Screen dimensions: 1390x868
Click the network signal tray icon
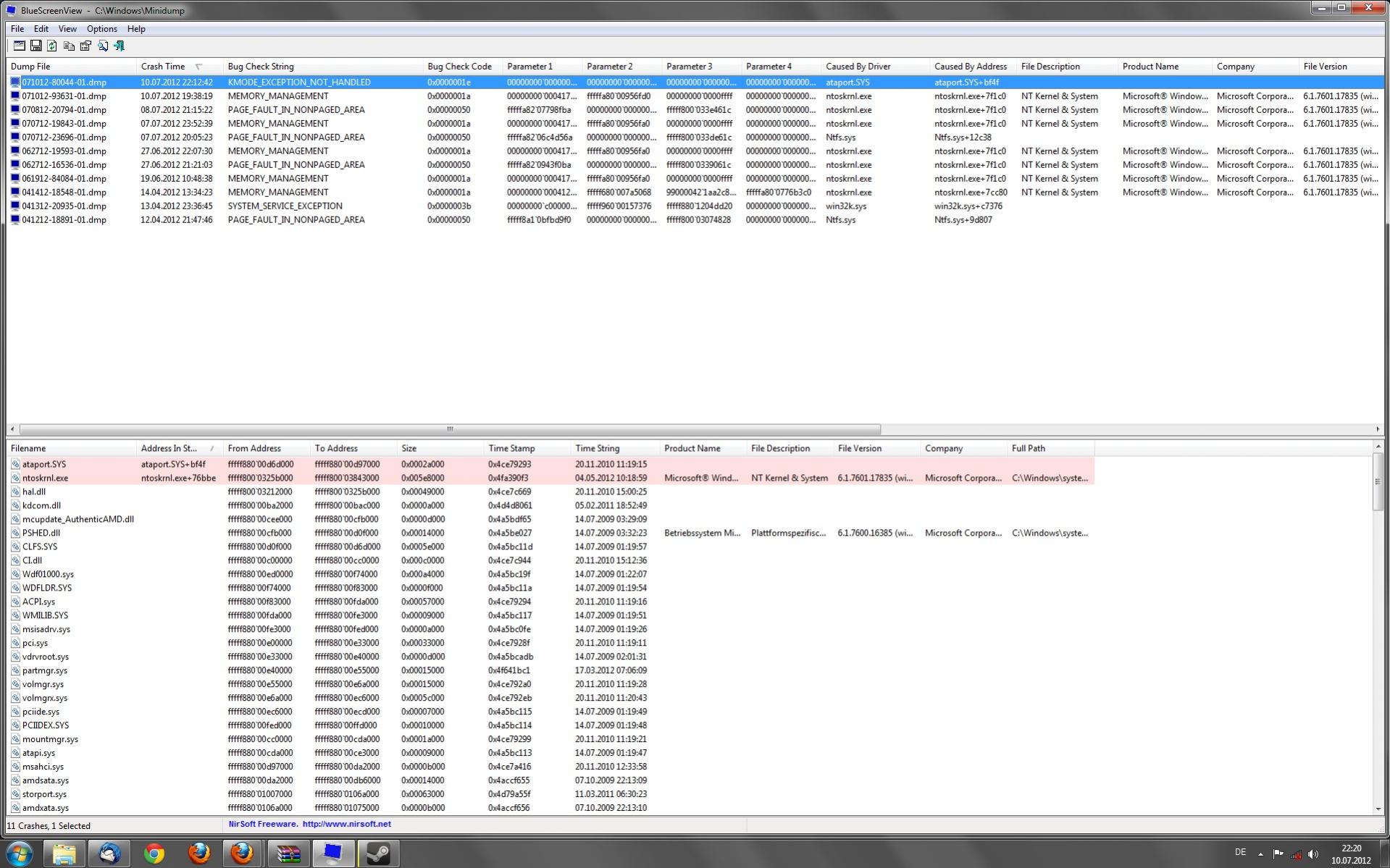coord(1296,854)
